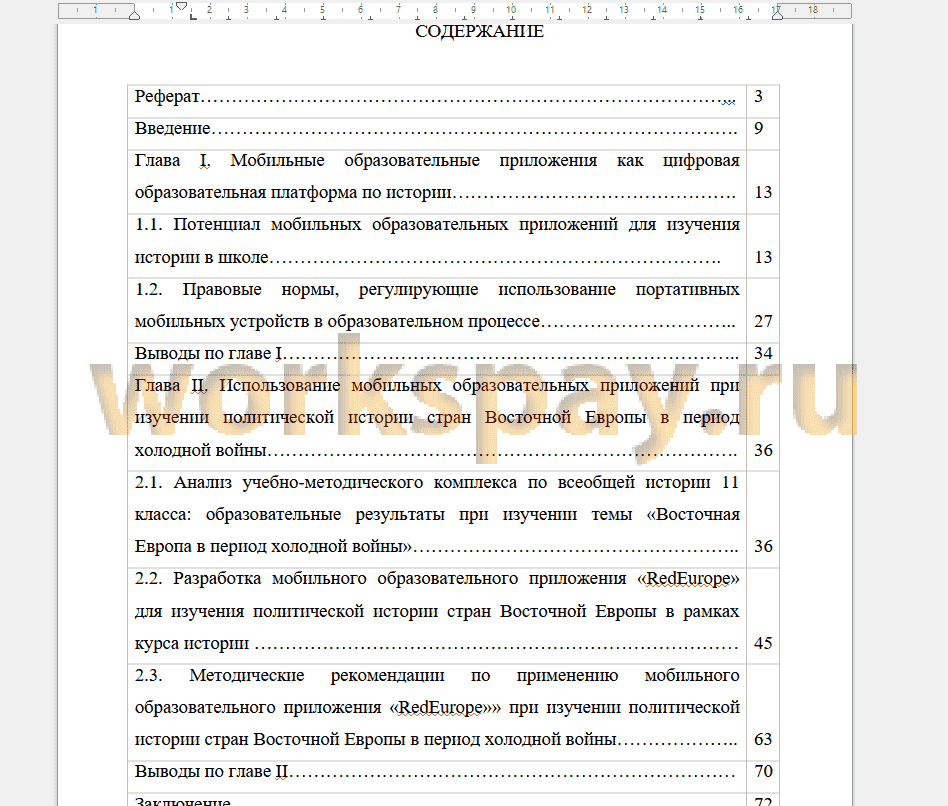Click "2.1. Анализ учебно-методического" entry text
The height and width of the screenshot is (806, 948).
[x=279, y=483]
